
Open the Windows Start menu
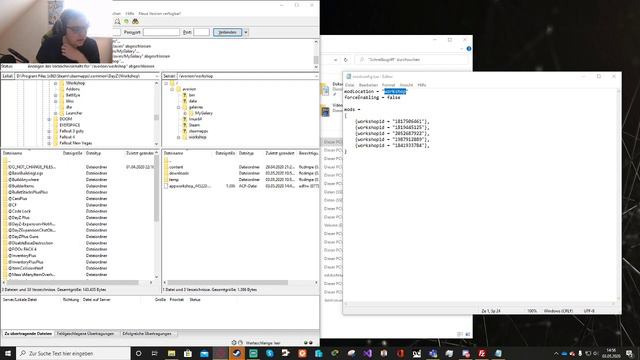pos(8,353)
